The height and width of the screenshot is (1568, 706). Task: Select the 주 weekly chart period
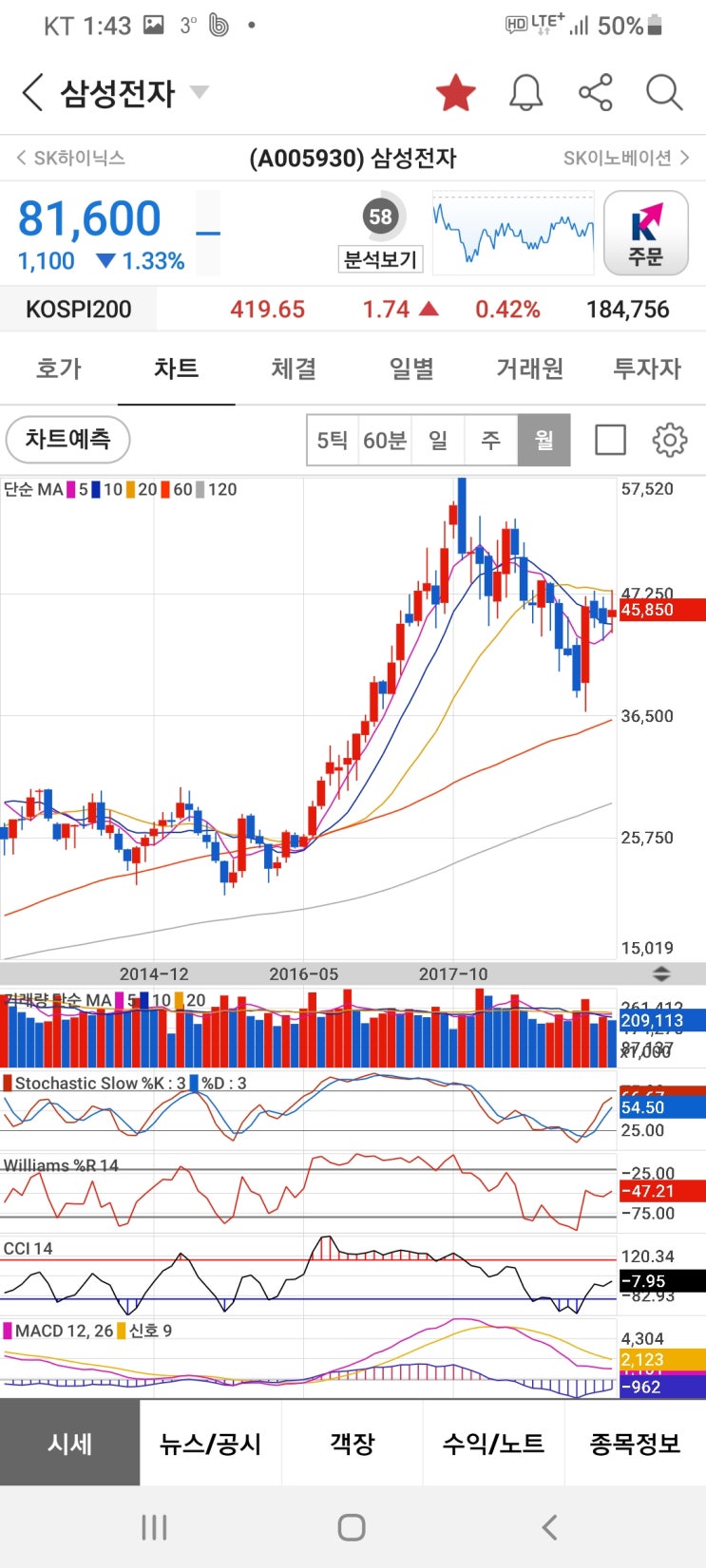490,440
